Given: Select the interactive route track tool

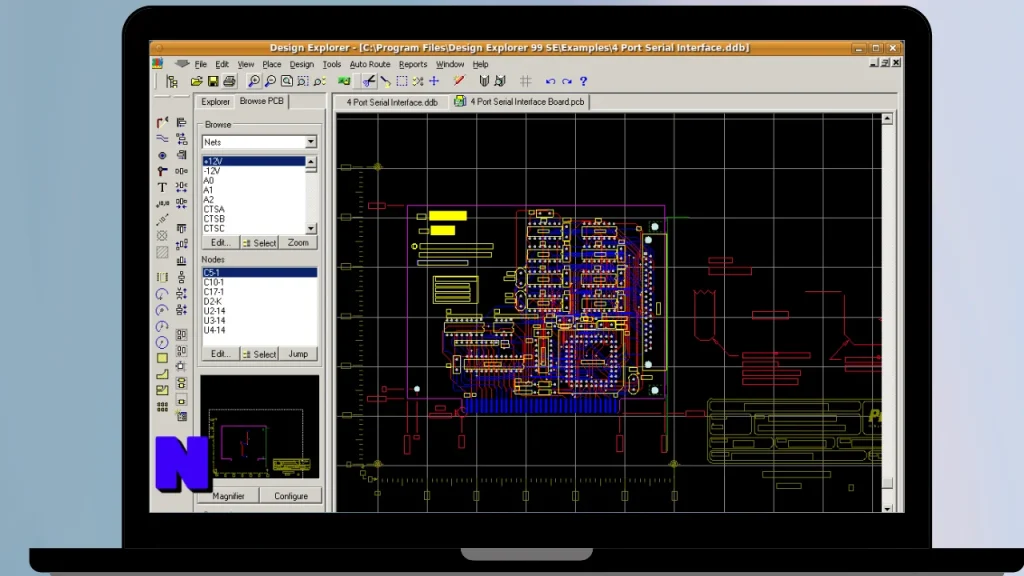Looking at the screenshot, I should 162,122.
